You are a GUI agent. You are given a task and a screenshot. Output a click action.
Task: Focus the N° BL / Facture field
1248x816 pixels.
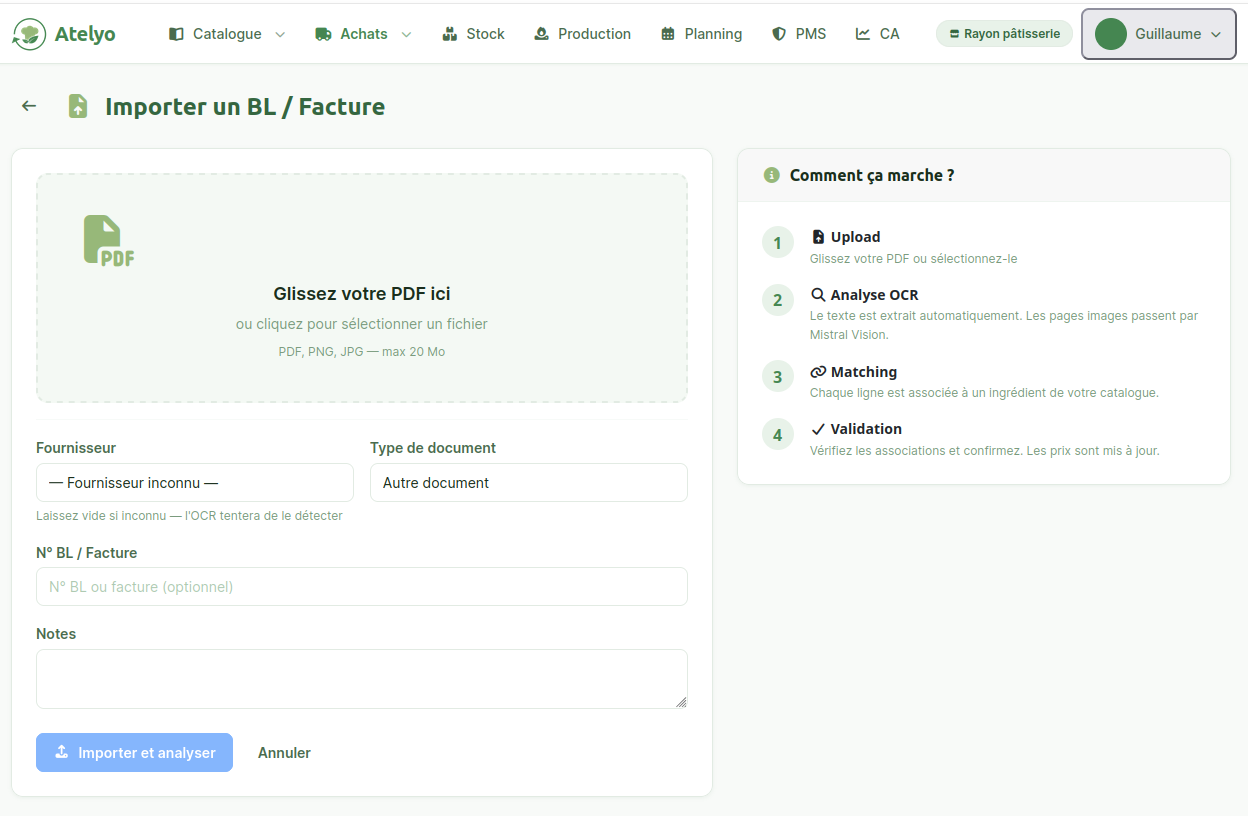[361, 587]
